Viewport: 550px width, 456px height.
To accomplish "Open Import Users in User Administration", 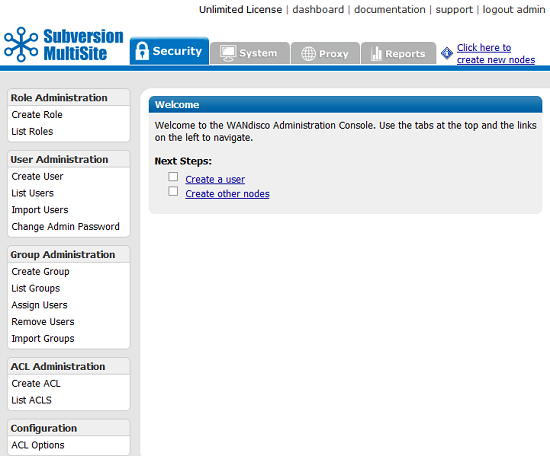I will [x=40, y=210].
